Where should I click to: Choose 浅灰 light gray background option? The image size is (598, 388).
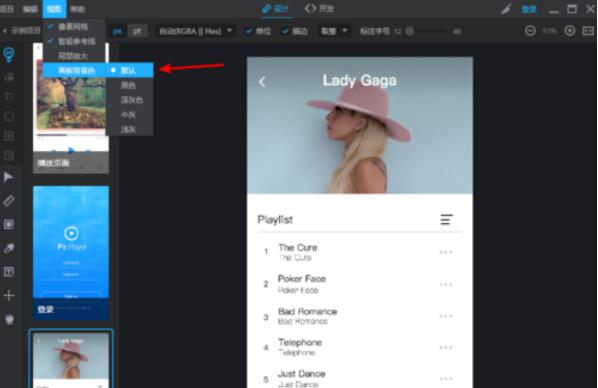[x=130, y=129]
